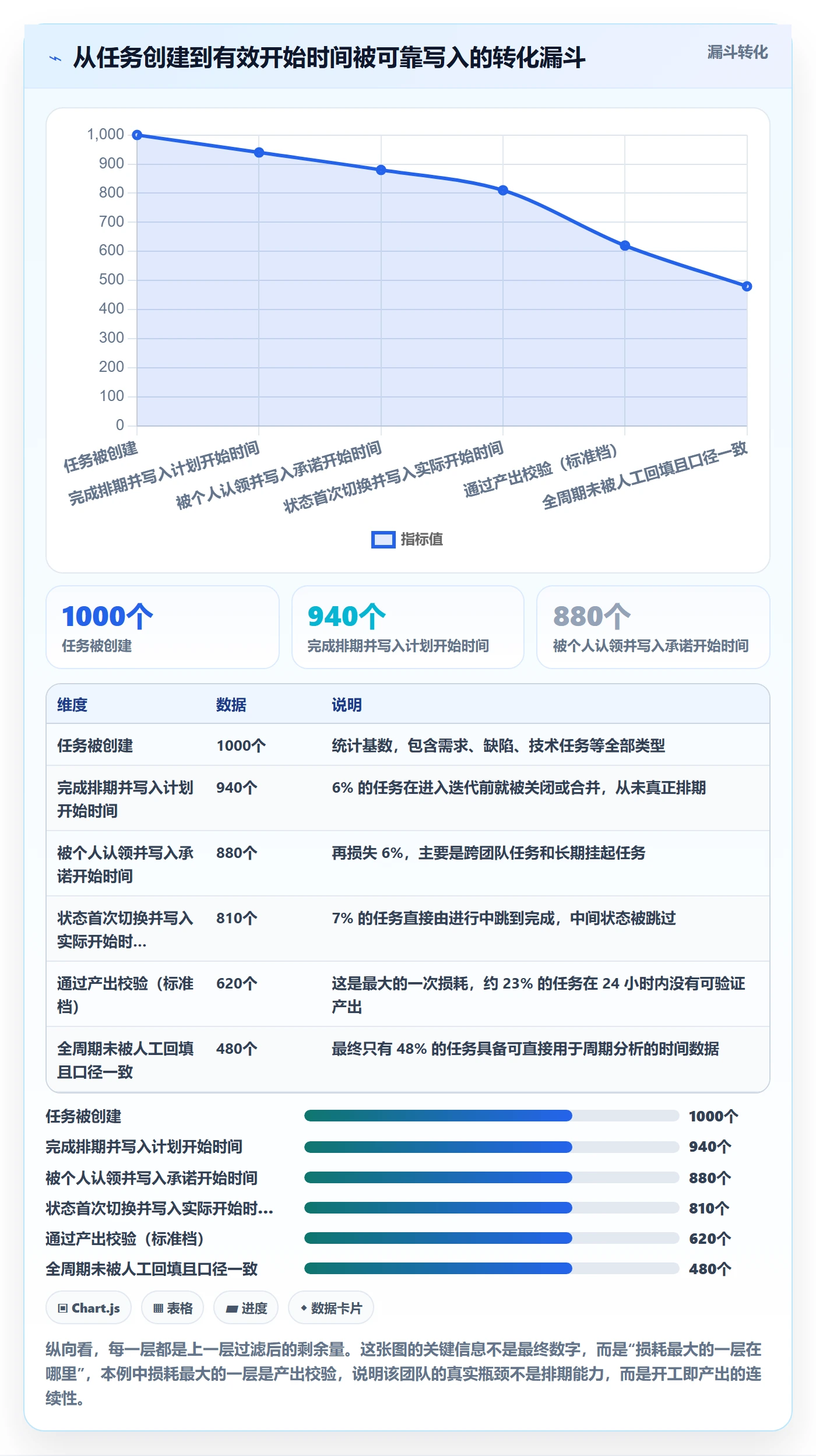Click the Chart.js chip

coord(89,1308)
